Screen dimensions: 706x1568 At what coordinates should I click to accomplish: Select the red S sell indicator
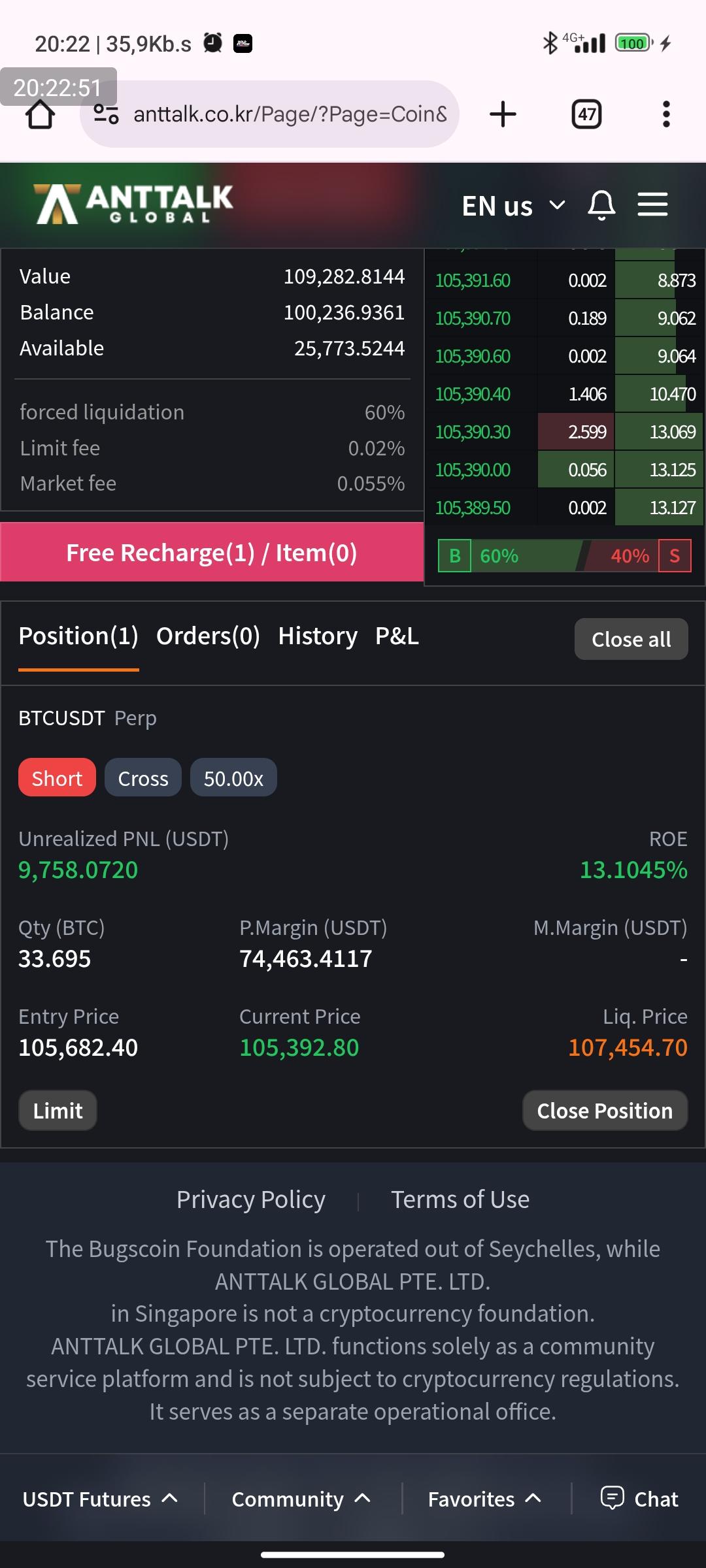pyautogui.click(x=675, y=556)
